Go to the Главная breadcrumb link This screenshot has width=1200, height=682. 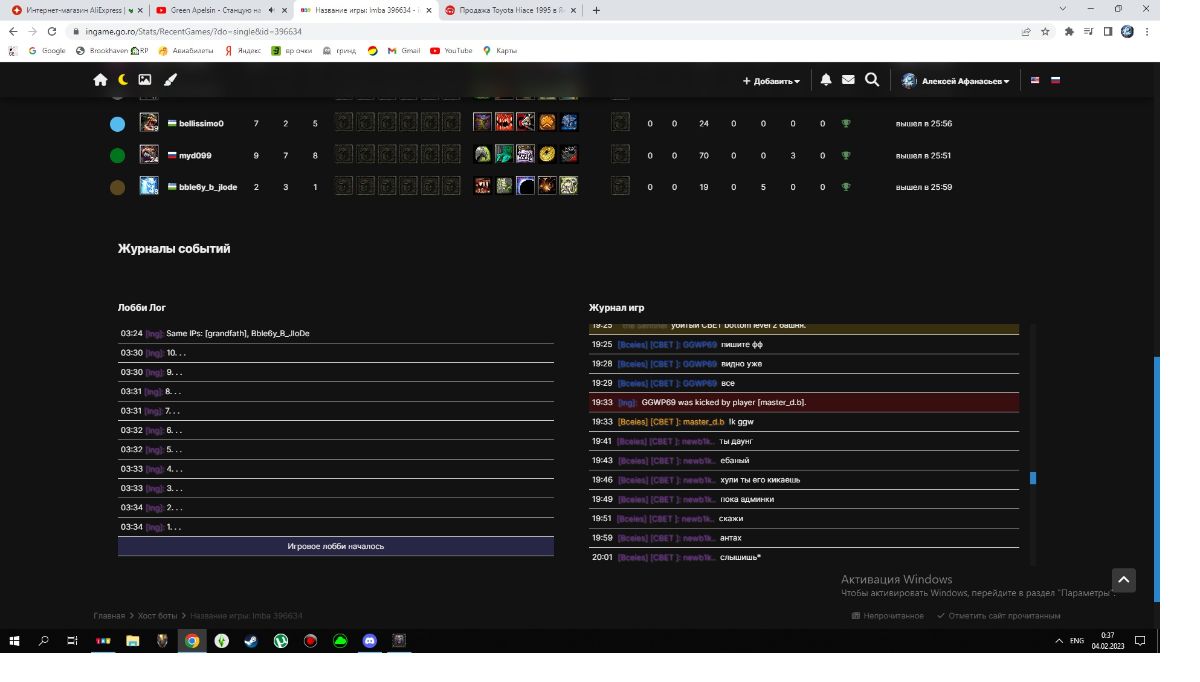point(109,616)
